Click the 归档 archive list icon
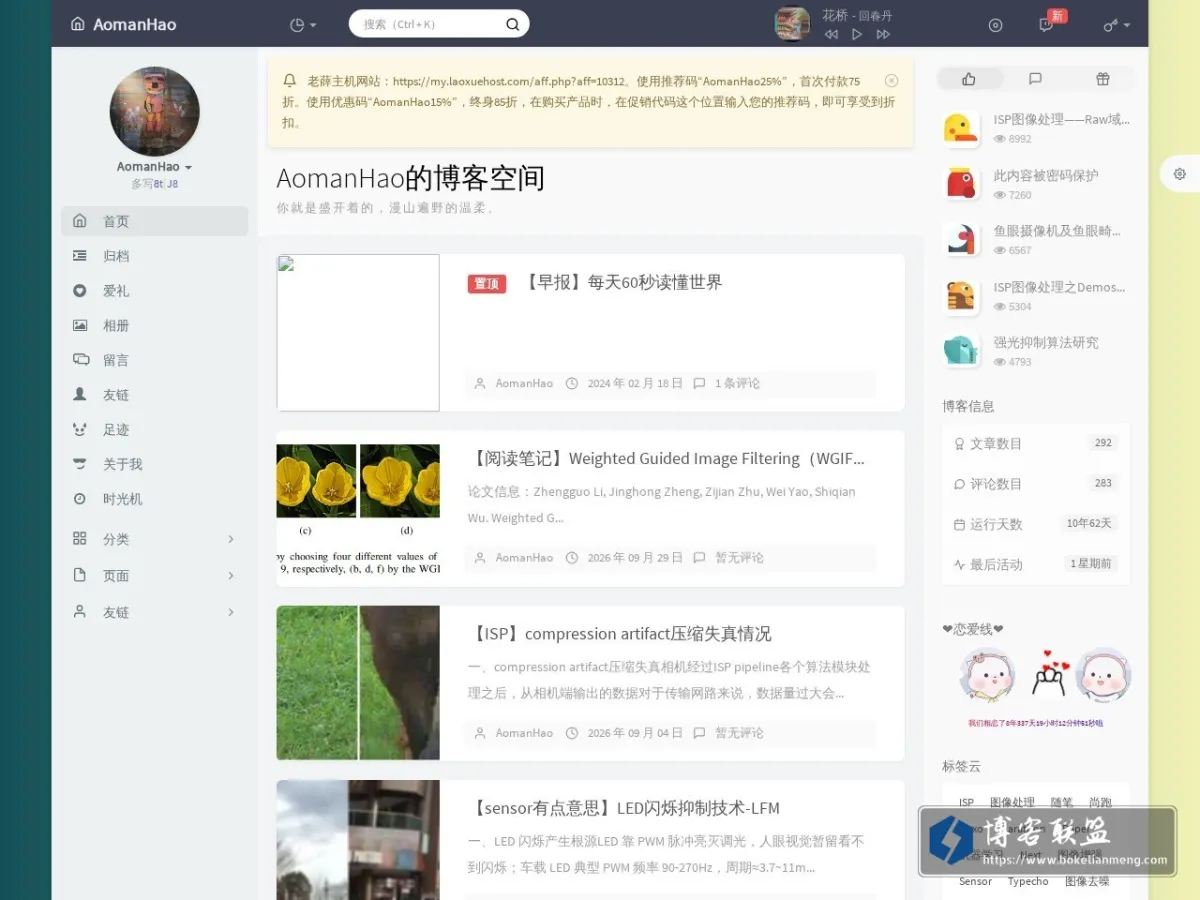1200x900 pixels. 80,256
